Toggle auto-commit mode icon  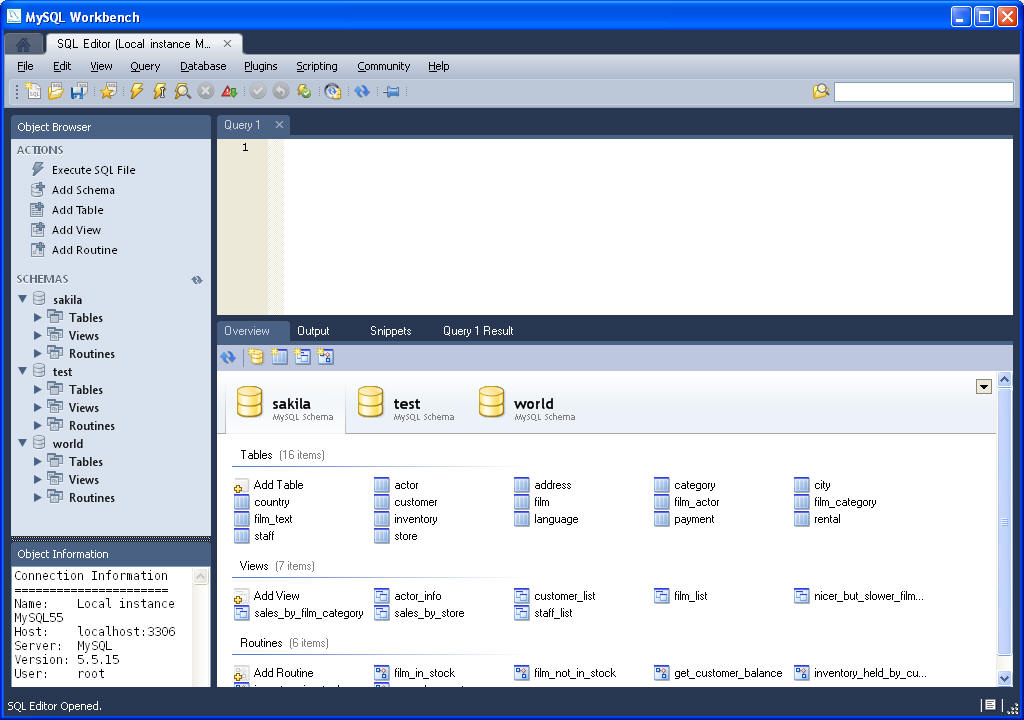click(304, 91)
